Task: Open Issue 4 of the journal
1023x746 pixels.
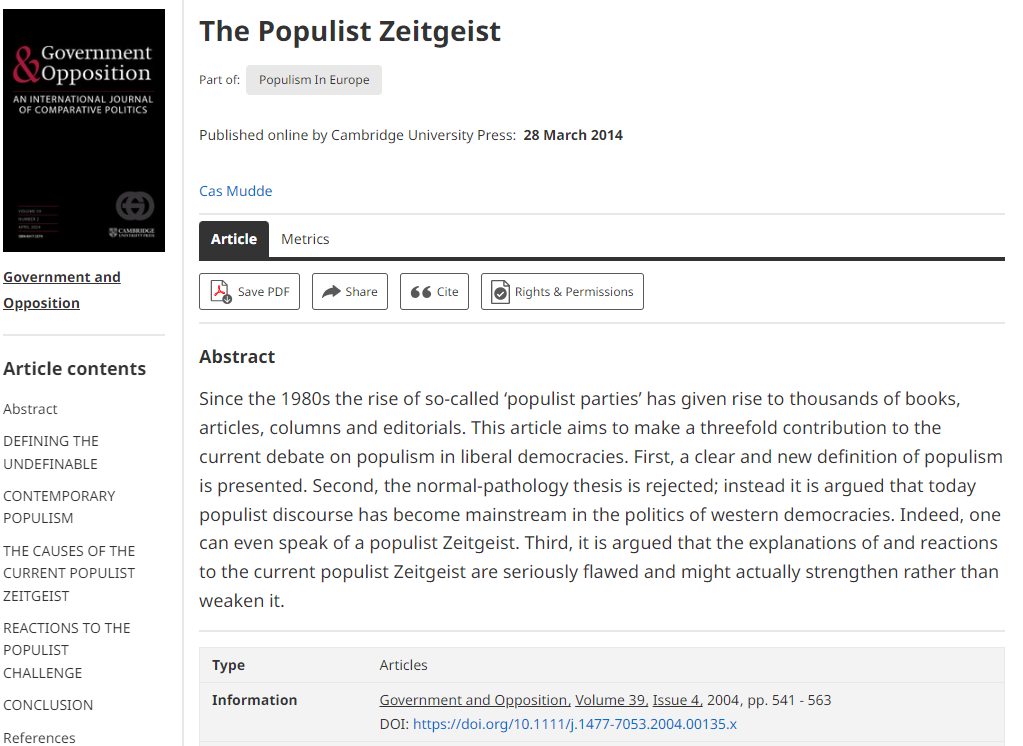Action: point(676,699)
